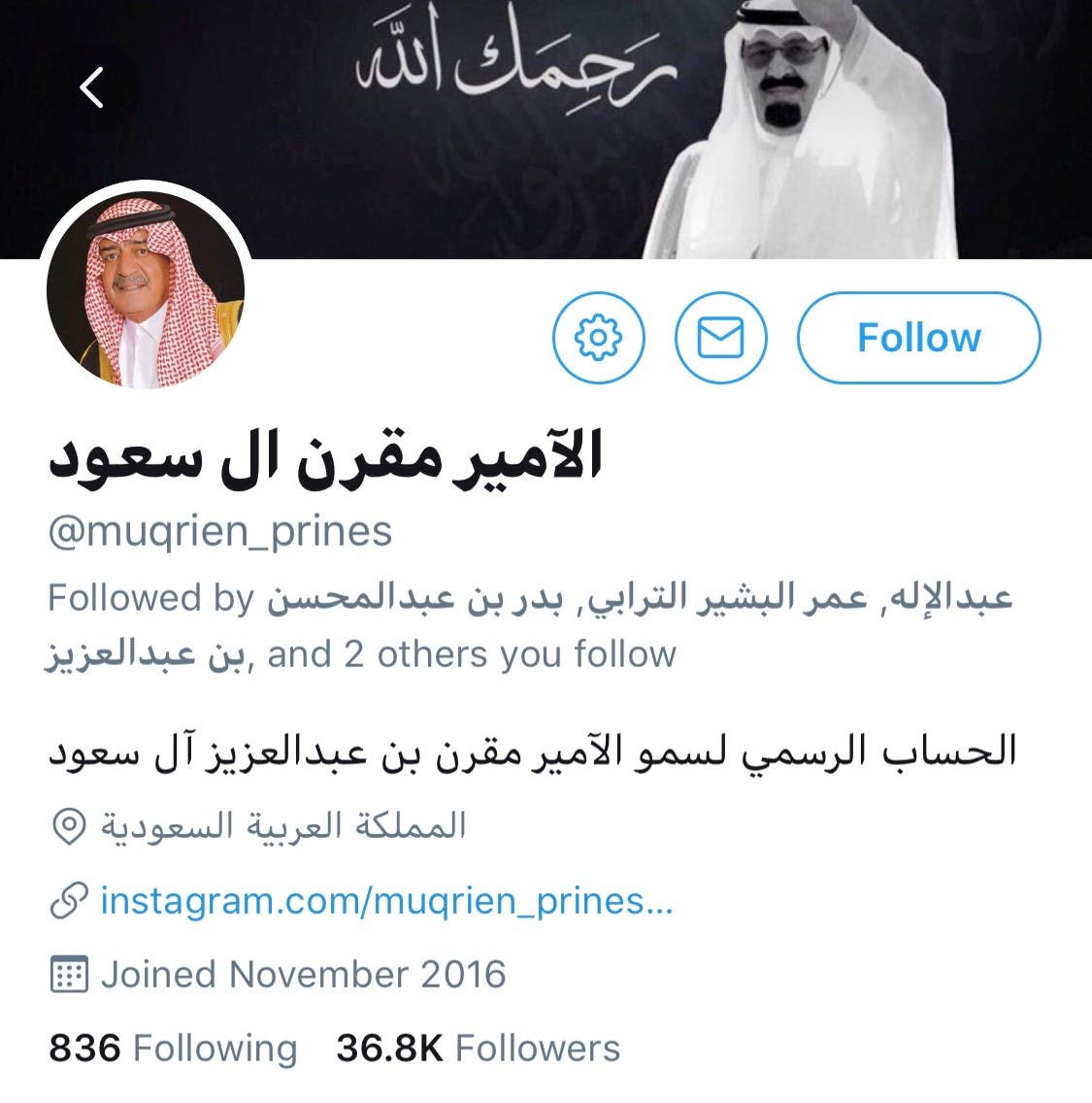The height and width of the screenshot is (1103, 1092).
Task: Open the gear settings icon
Action: (x=598, y=338)
